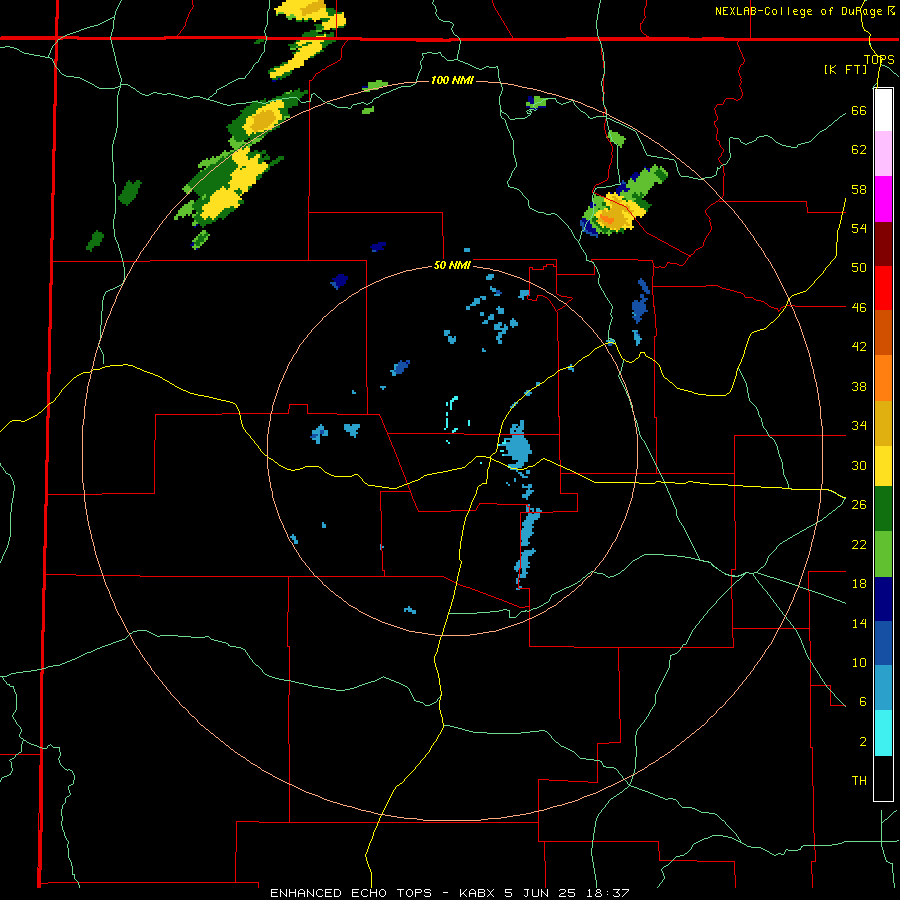Click the 100 NMI range ring label

pos(452,80)
